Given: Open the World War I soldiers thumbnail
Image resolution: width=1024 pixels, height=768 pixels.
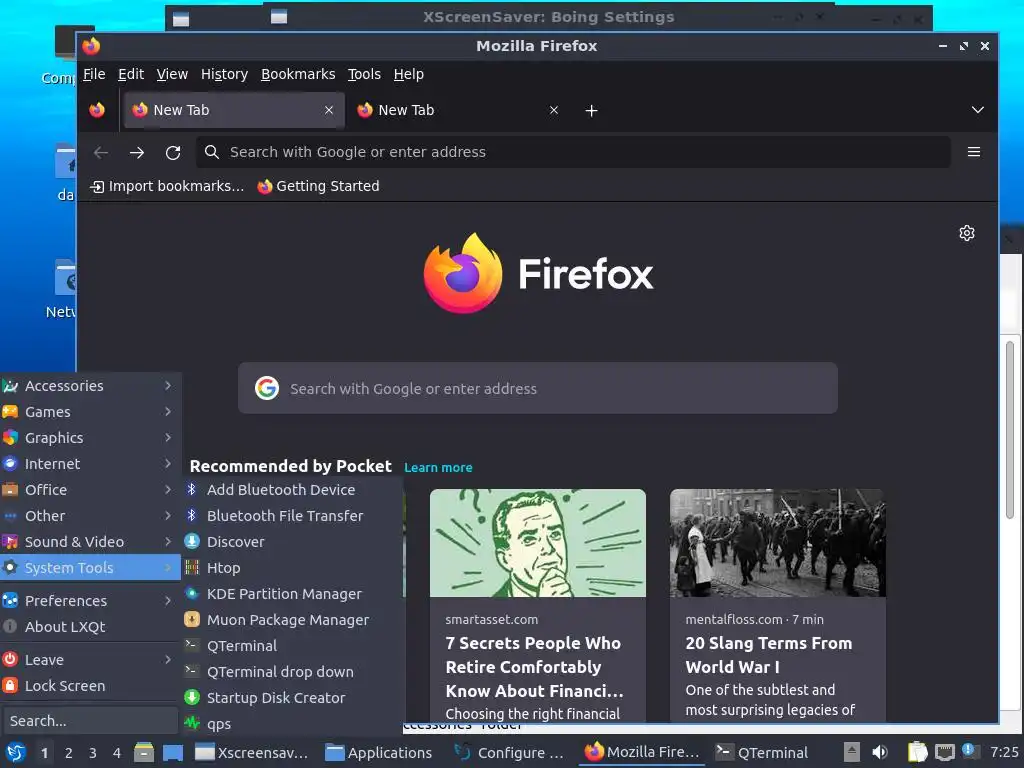Looking at the screenshot, I should [778, 543].
